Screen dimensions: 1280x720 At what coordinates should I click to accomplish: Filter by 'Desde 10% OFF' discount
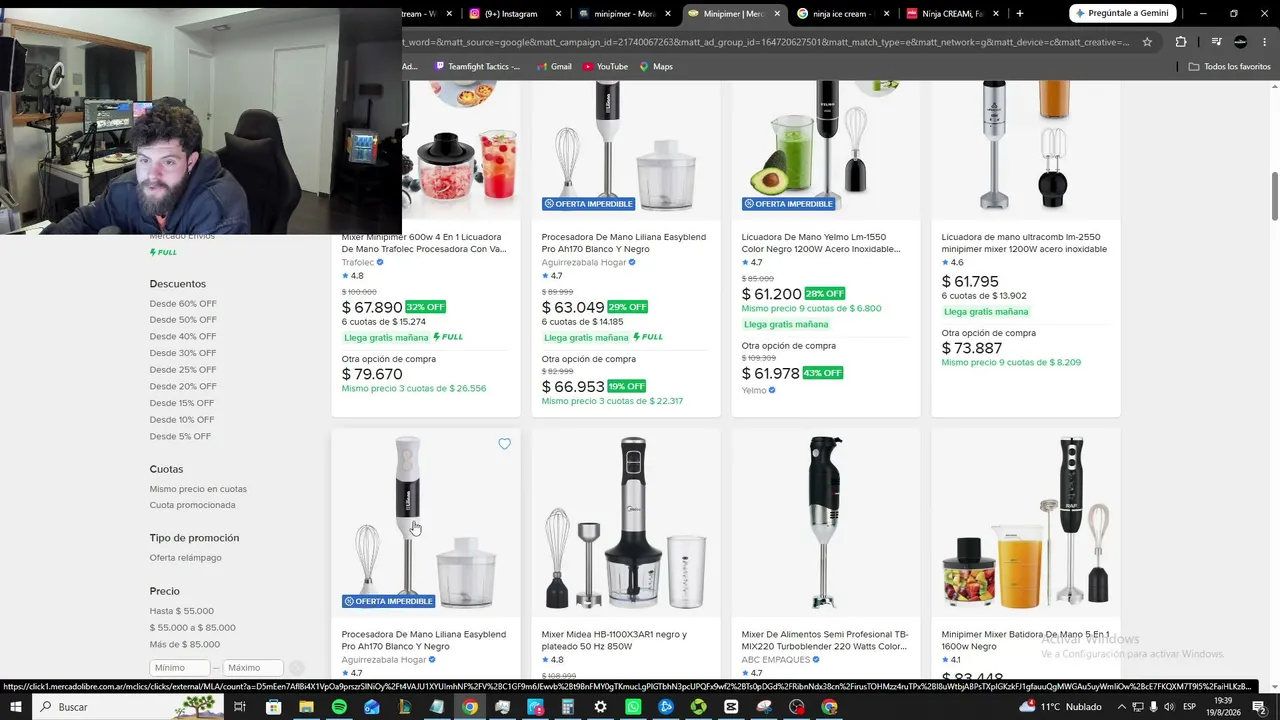click(x=182, y=420)
